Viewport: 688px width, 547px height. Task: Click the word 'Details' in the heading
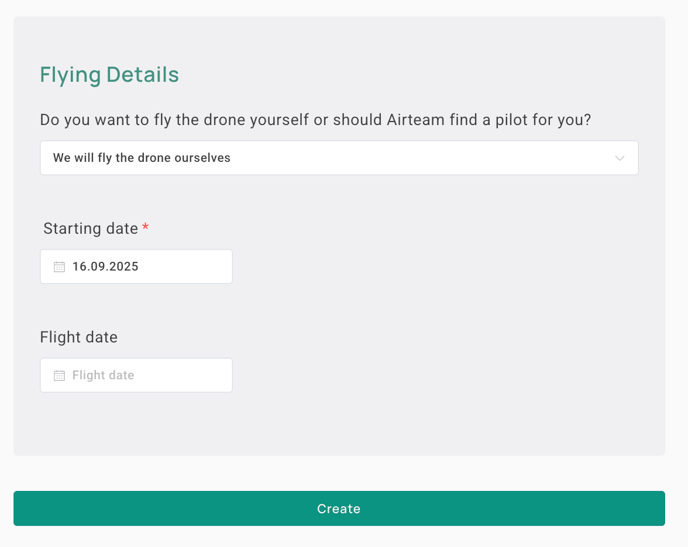coord(143,75)
